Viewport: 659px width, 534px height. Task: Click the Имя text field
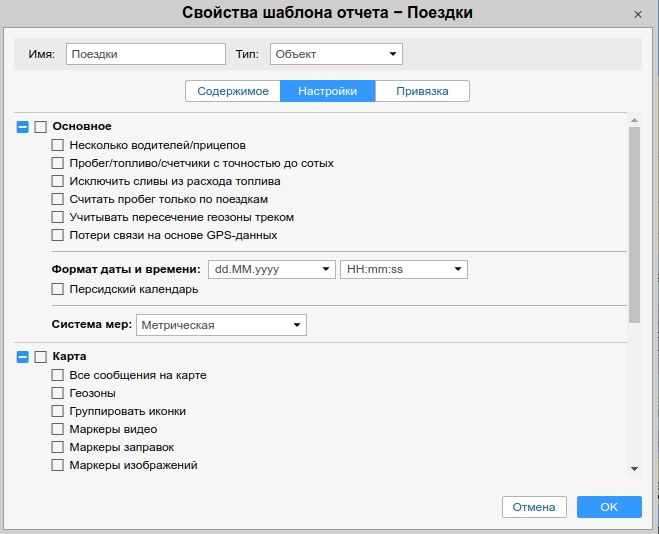tap(146, 54)
